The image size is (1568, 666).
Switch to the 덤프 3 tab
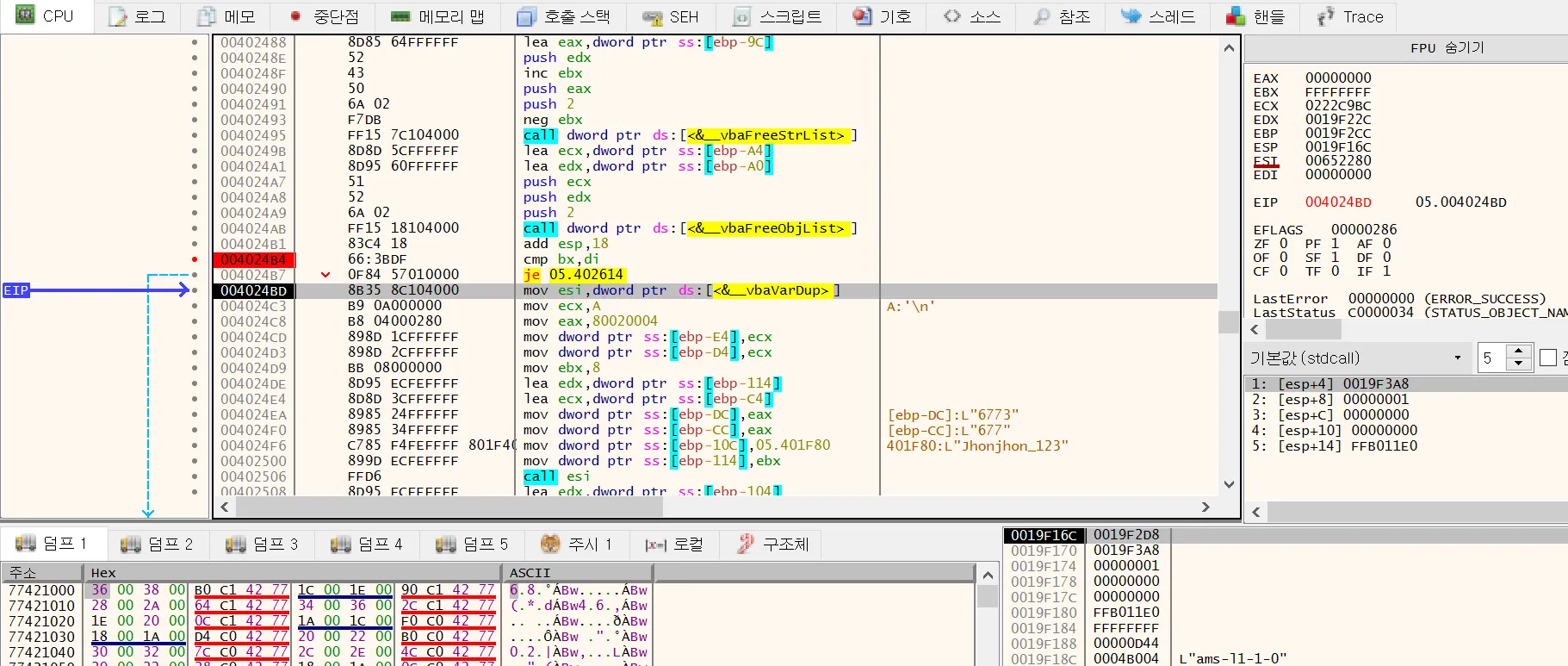click(262, 544)
